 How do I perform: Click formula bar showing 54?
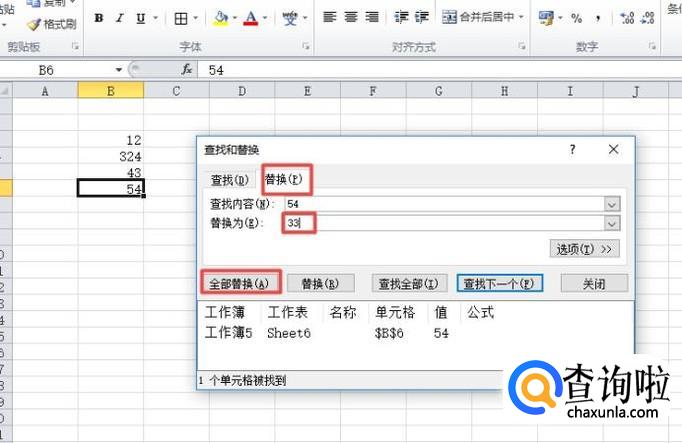[440, 70]
